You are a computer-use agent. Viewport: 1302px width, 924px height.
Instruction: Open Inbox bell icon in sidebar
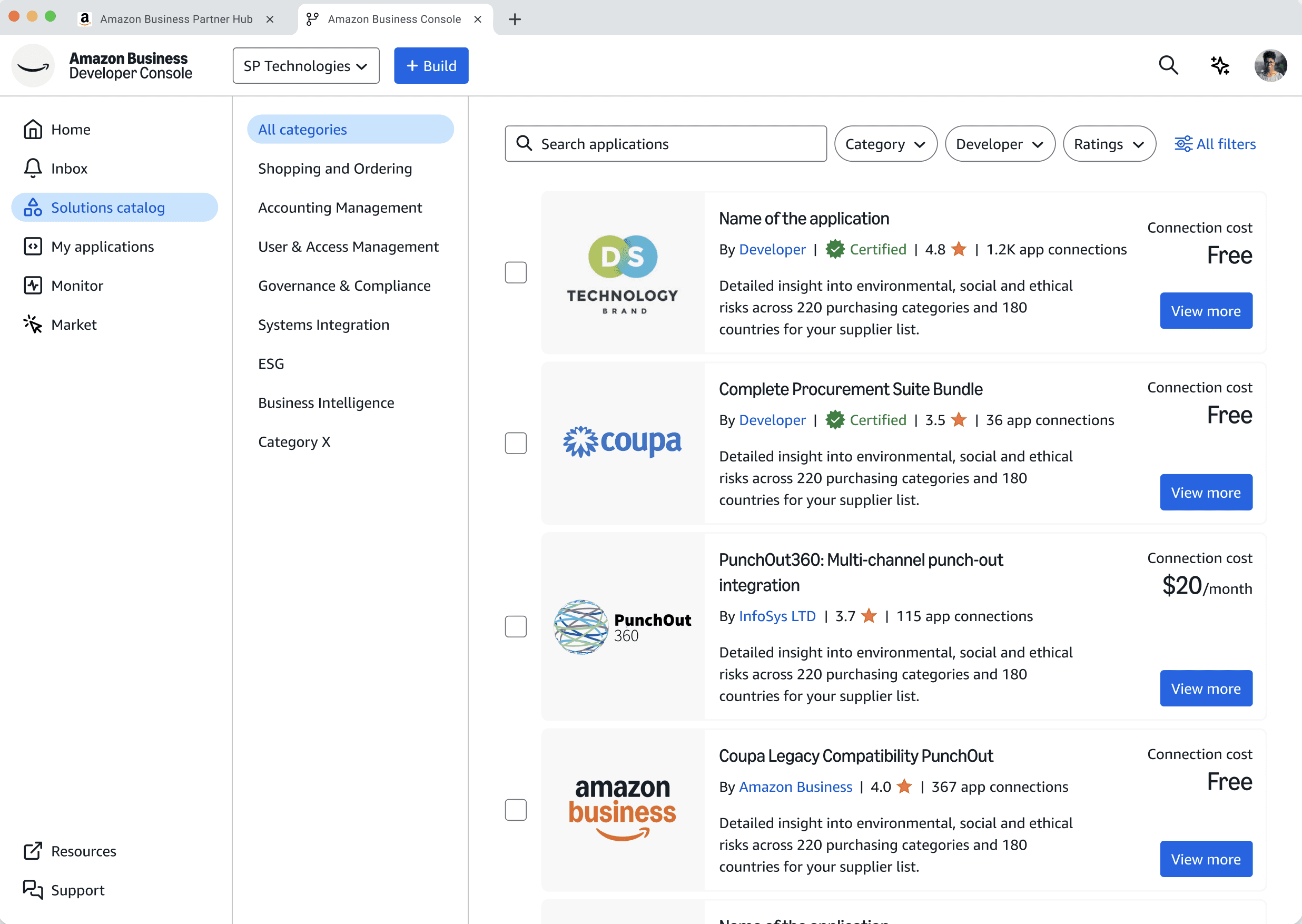point(33,169)
